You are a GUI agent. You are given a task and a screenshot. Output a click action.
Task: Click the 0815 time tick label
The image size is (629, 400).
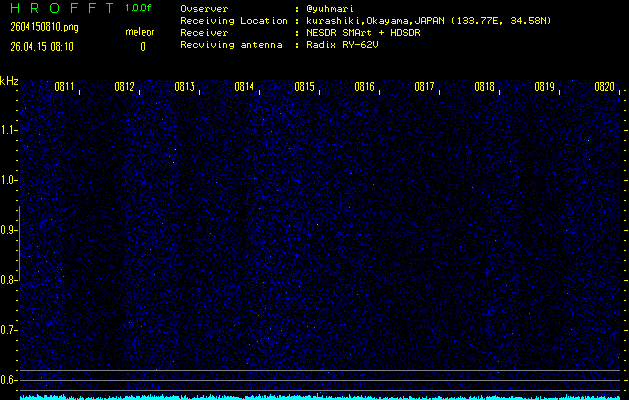[304, 87]
